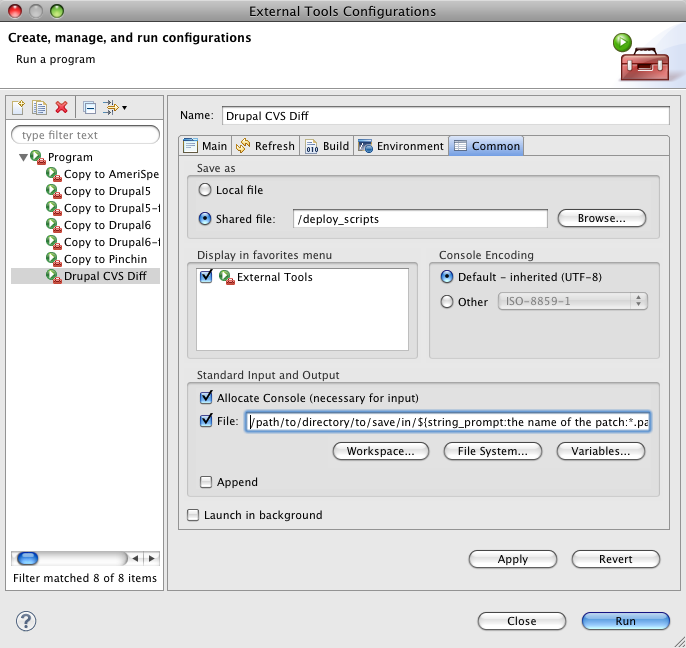Click the horizontal scrollbar under configuration tree

click(80, 558)
